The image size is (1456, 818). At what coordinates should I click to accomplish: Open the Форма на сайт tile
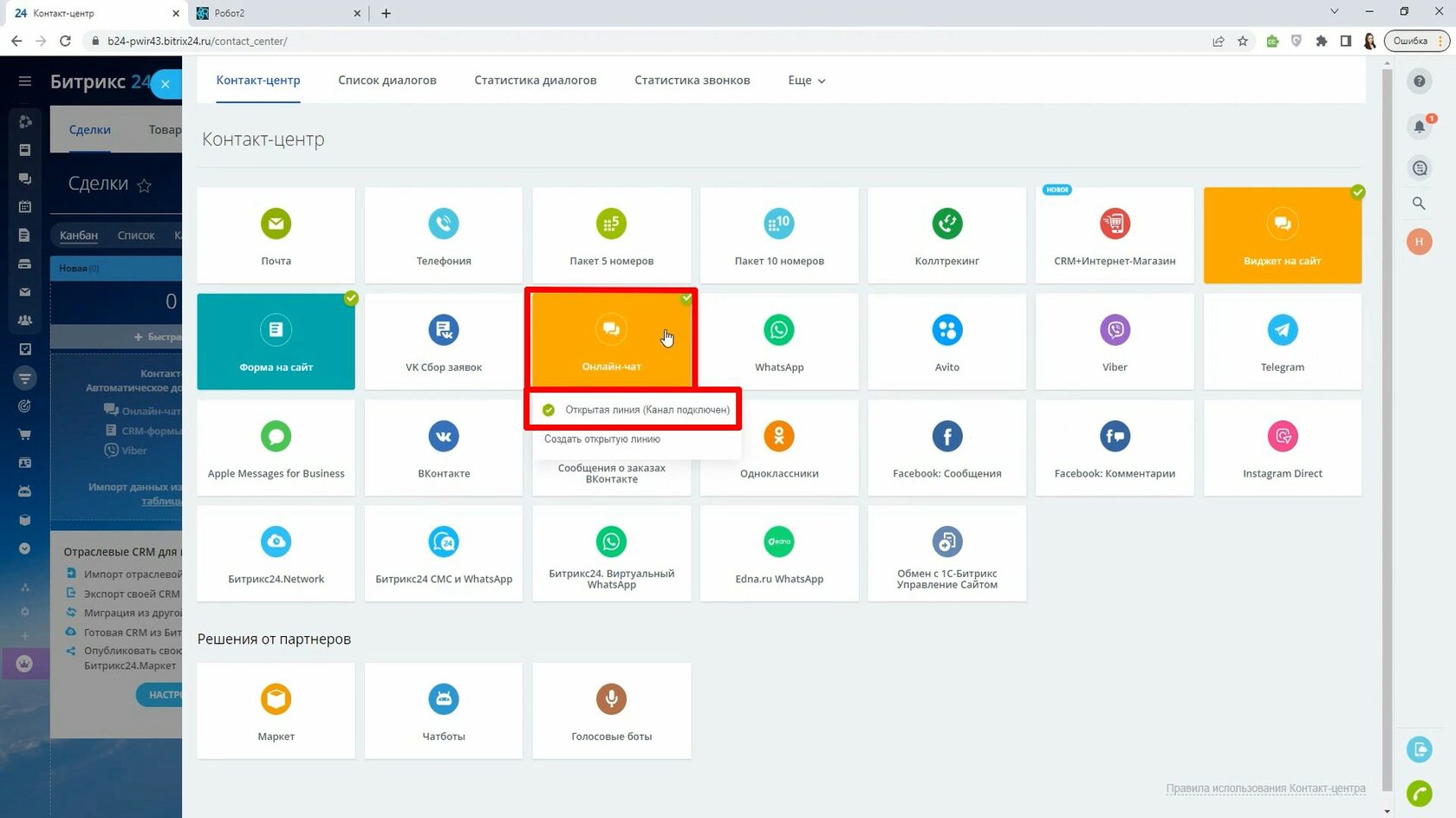point(276,341)
